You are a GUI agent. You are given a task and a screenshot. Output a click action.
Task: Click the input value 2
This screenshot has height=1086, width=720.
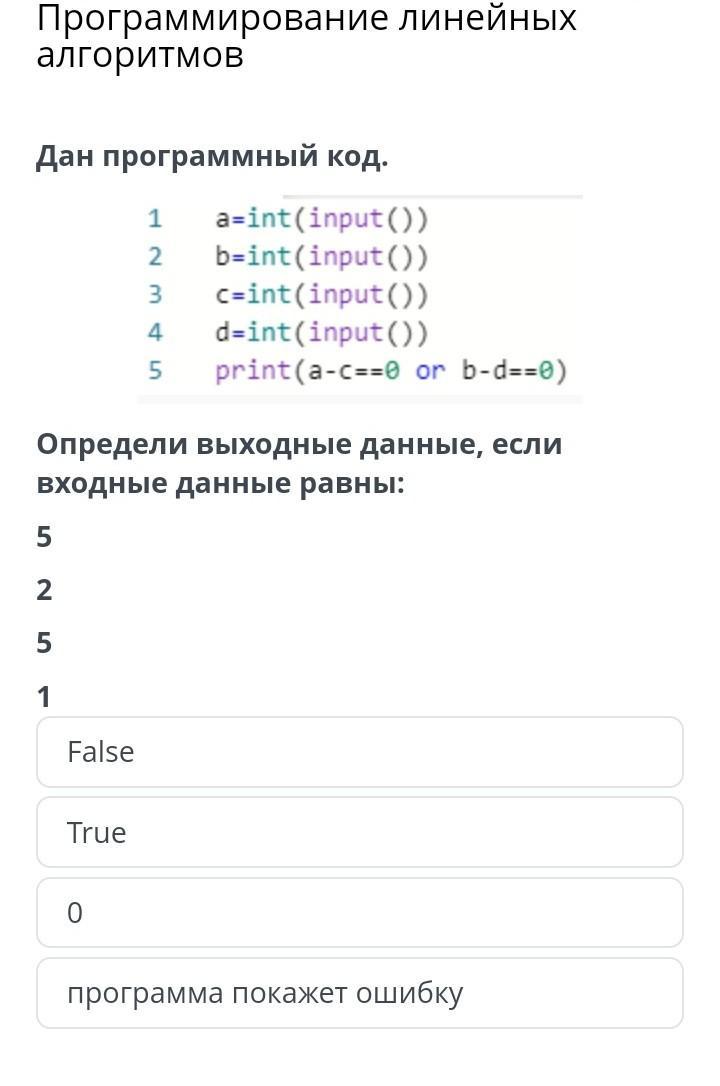tap(44, 589)
